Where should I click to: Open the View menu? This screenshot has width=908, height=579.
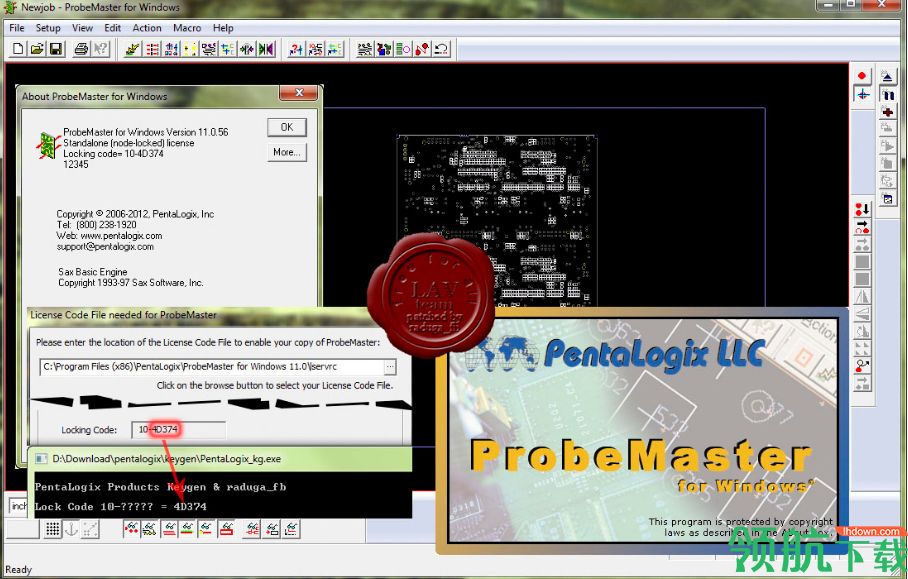[82, 28]
